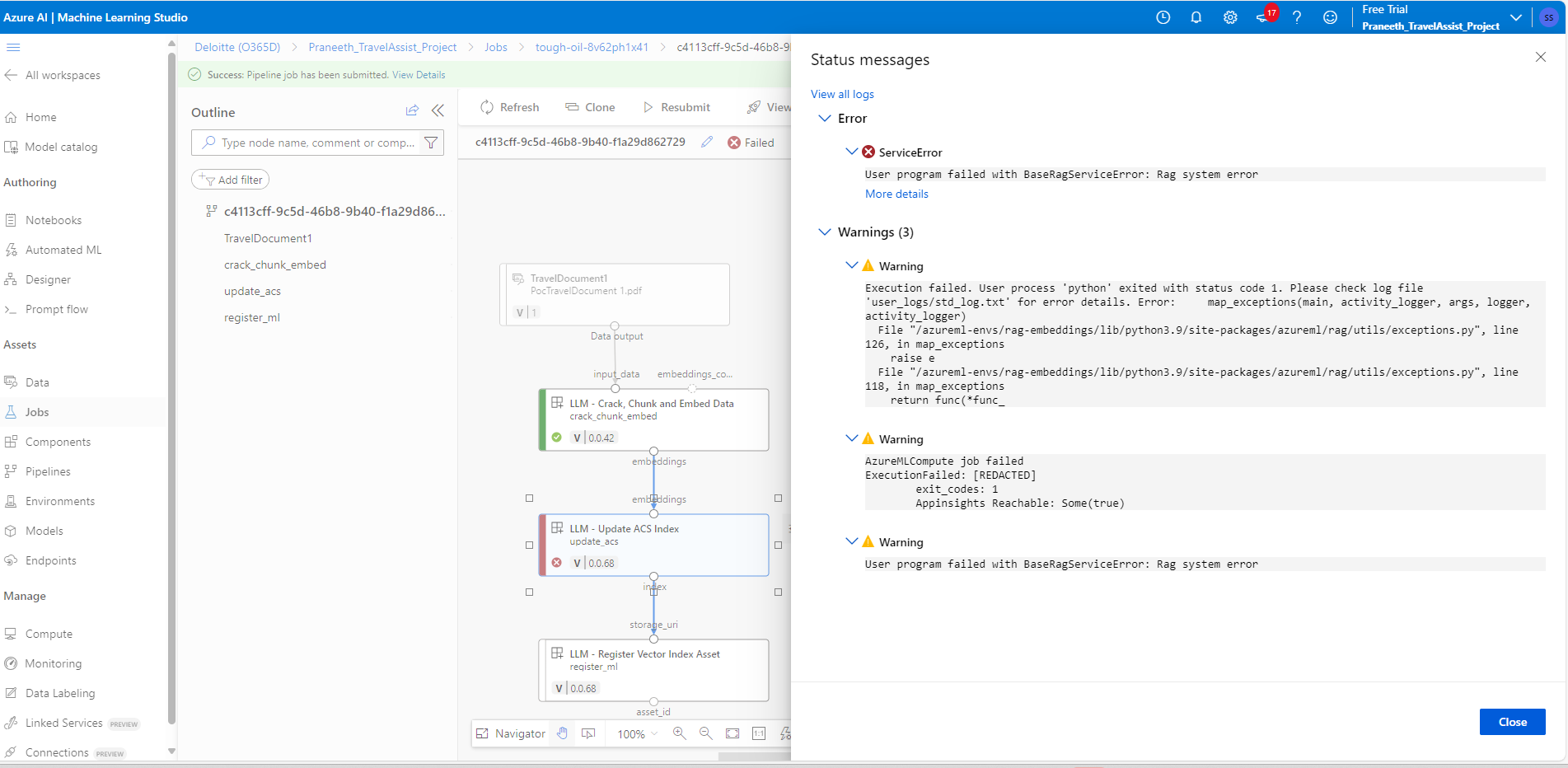
Task: Click the Close button in Status messages
Action: coord(1511,721)
